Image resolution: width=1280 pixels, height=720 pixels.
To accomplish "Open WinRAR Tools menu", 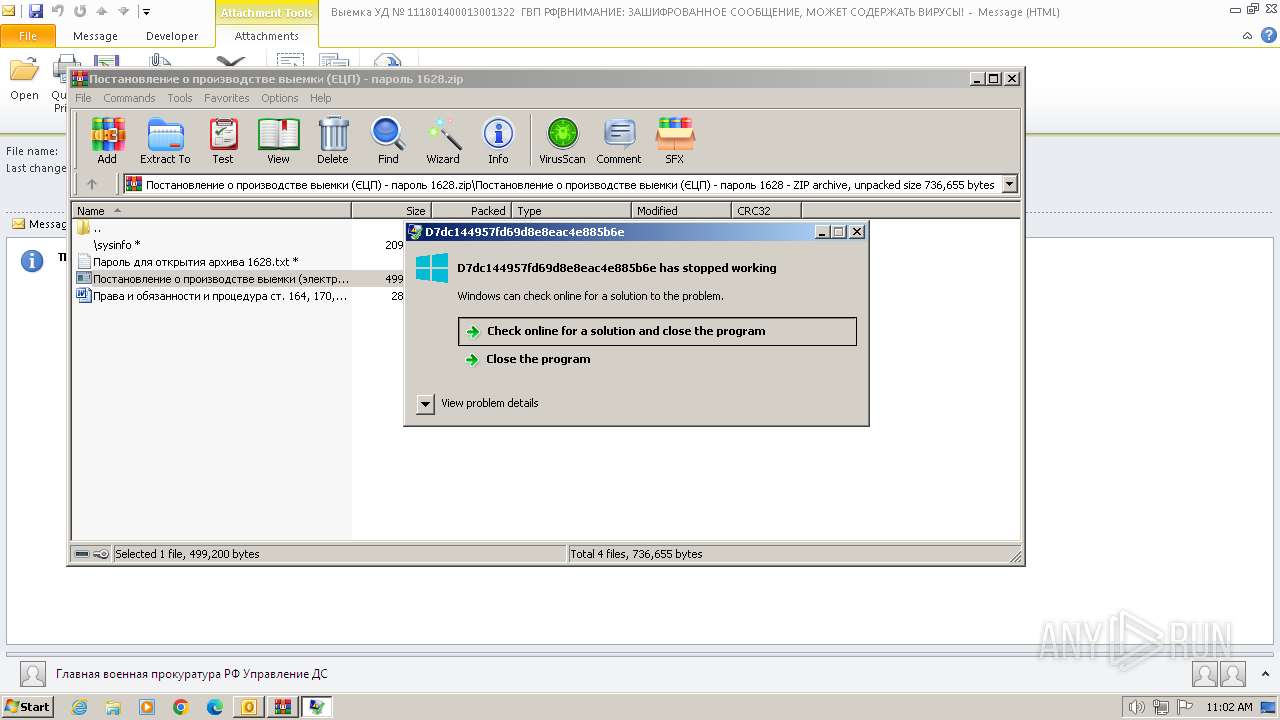I will click(x=180, y=98).
